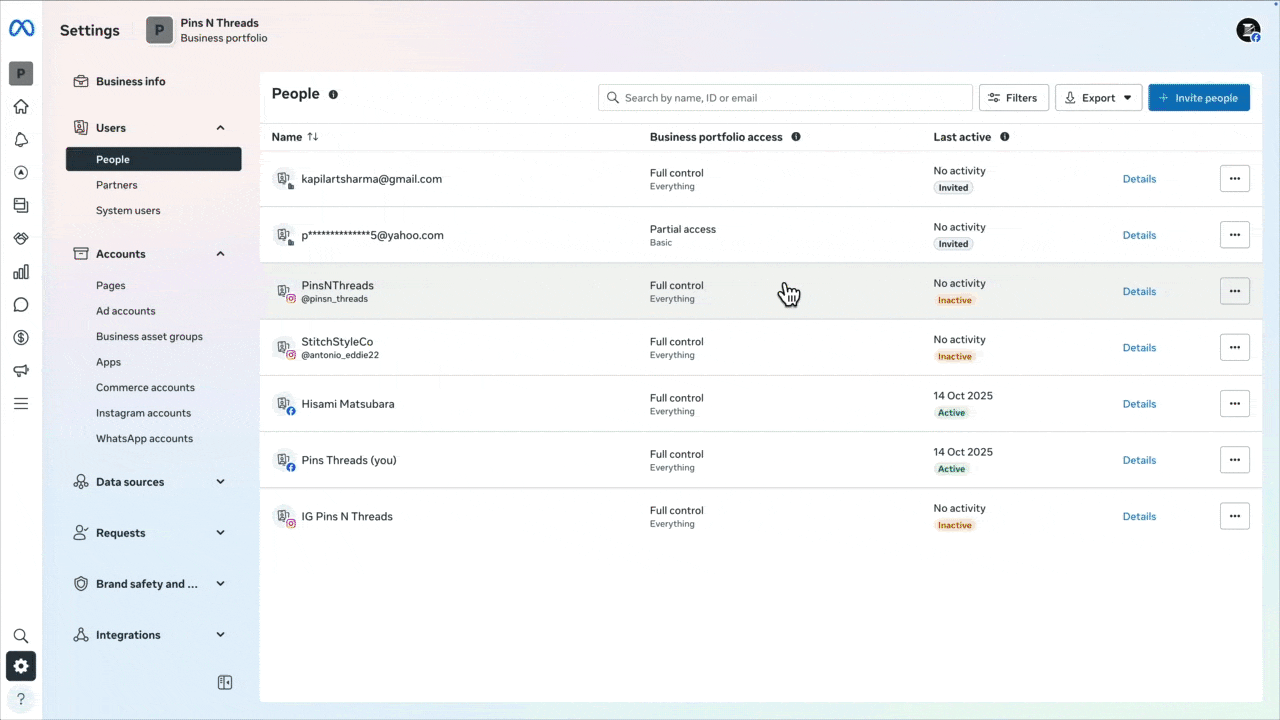Open Inbox chat bubble icon

pos(21,305)
